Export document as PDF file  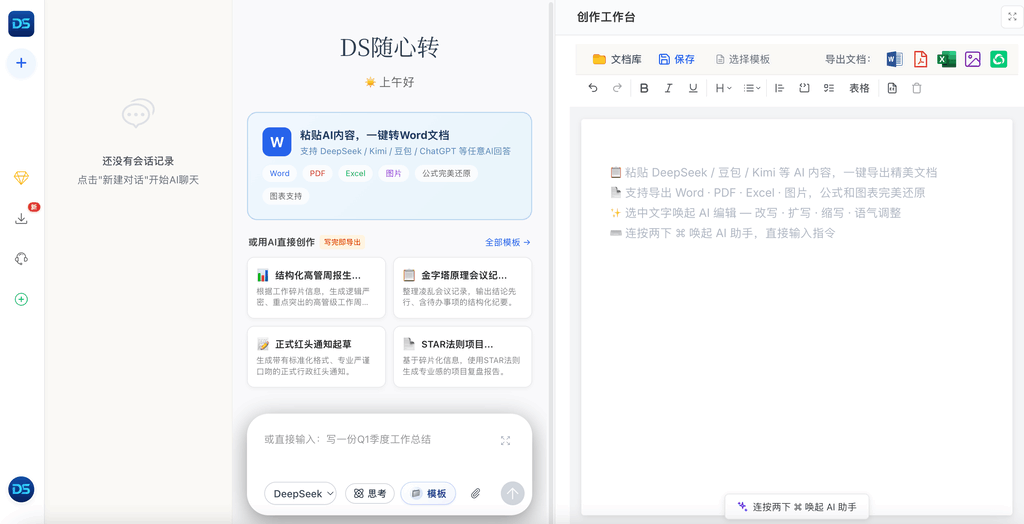920,59
